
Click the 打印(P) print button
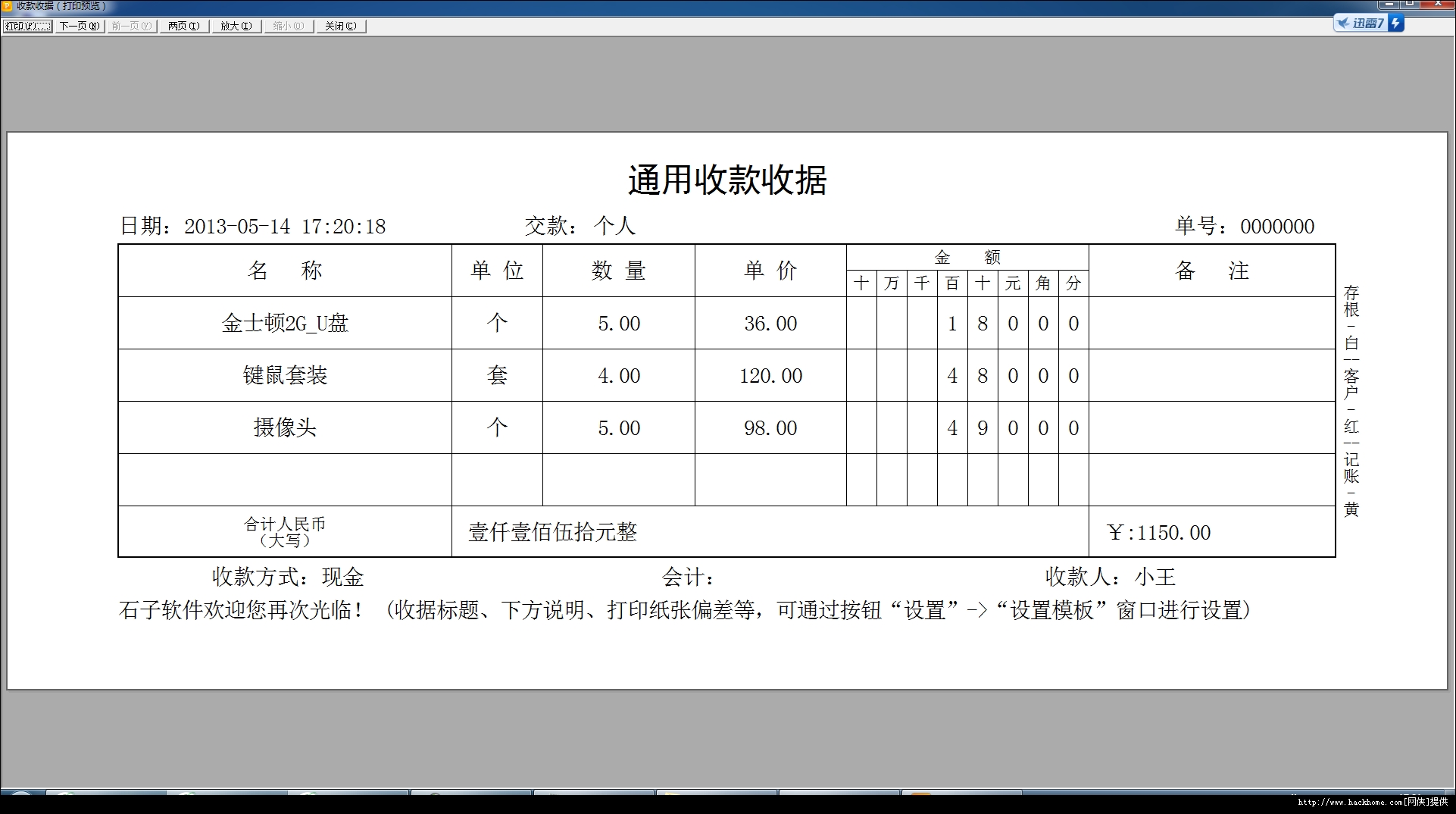27,26
